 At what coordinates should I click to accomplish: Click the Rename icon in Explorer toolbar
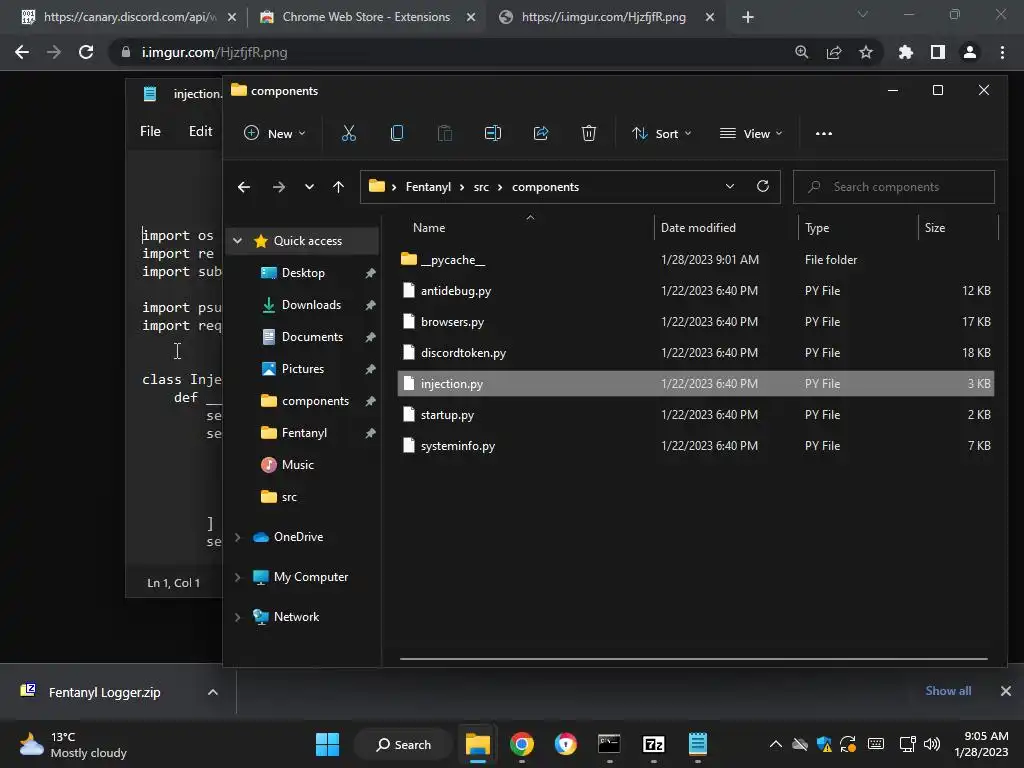click(492, 133)
